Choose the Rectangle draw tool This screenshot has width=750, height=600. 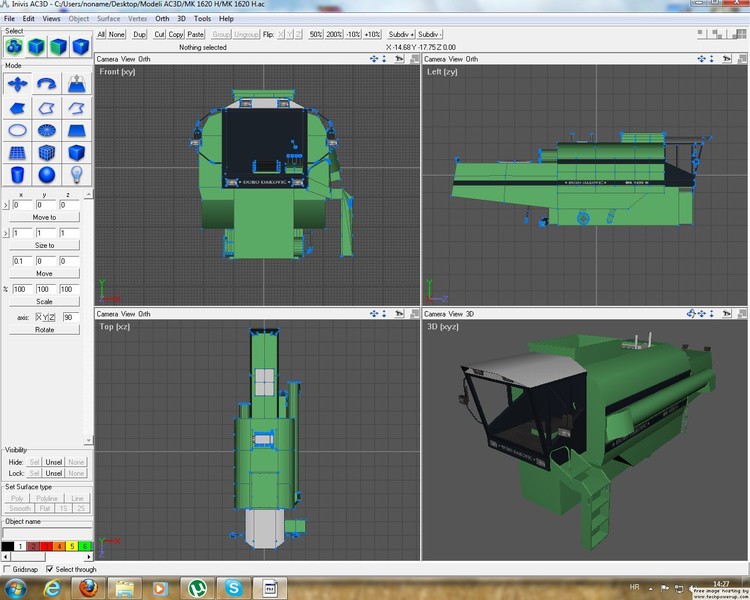click(x=76, y=130)
